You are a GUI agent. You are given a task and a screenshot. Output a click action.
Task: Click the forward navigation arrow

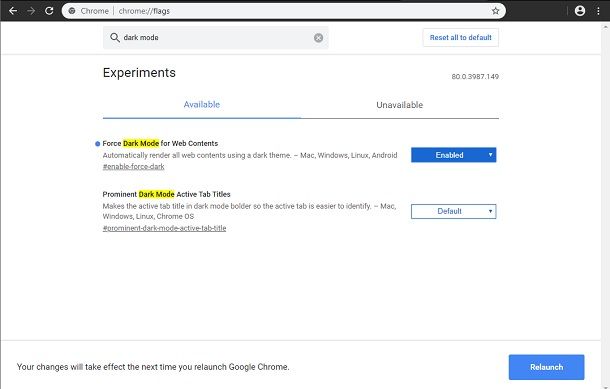[31, 11]
